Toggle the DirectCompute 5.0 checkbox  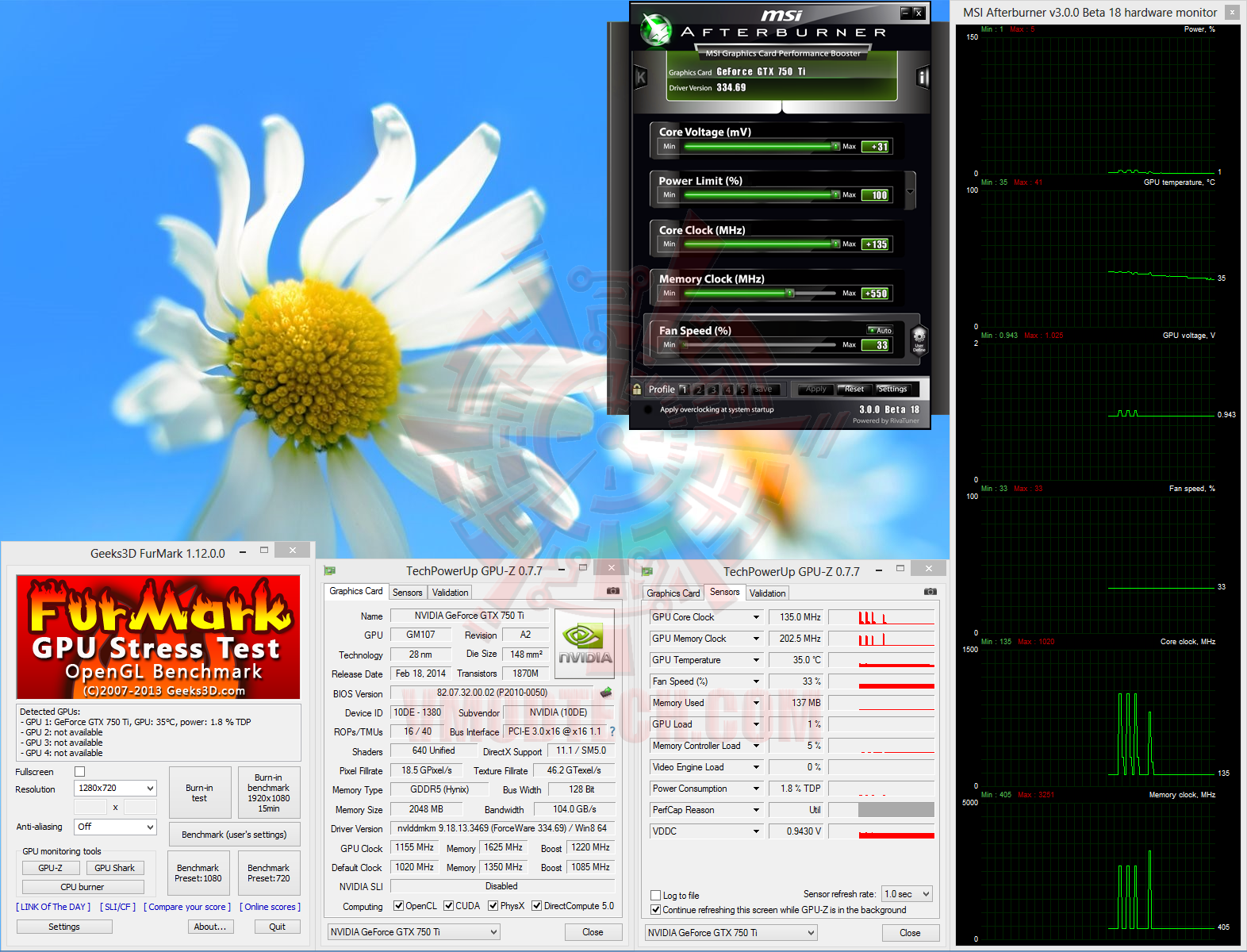pos(537,906)
